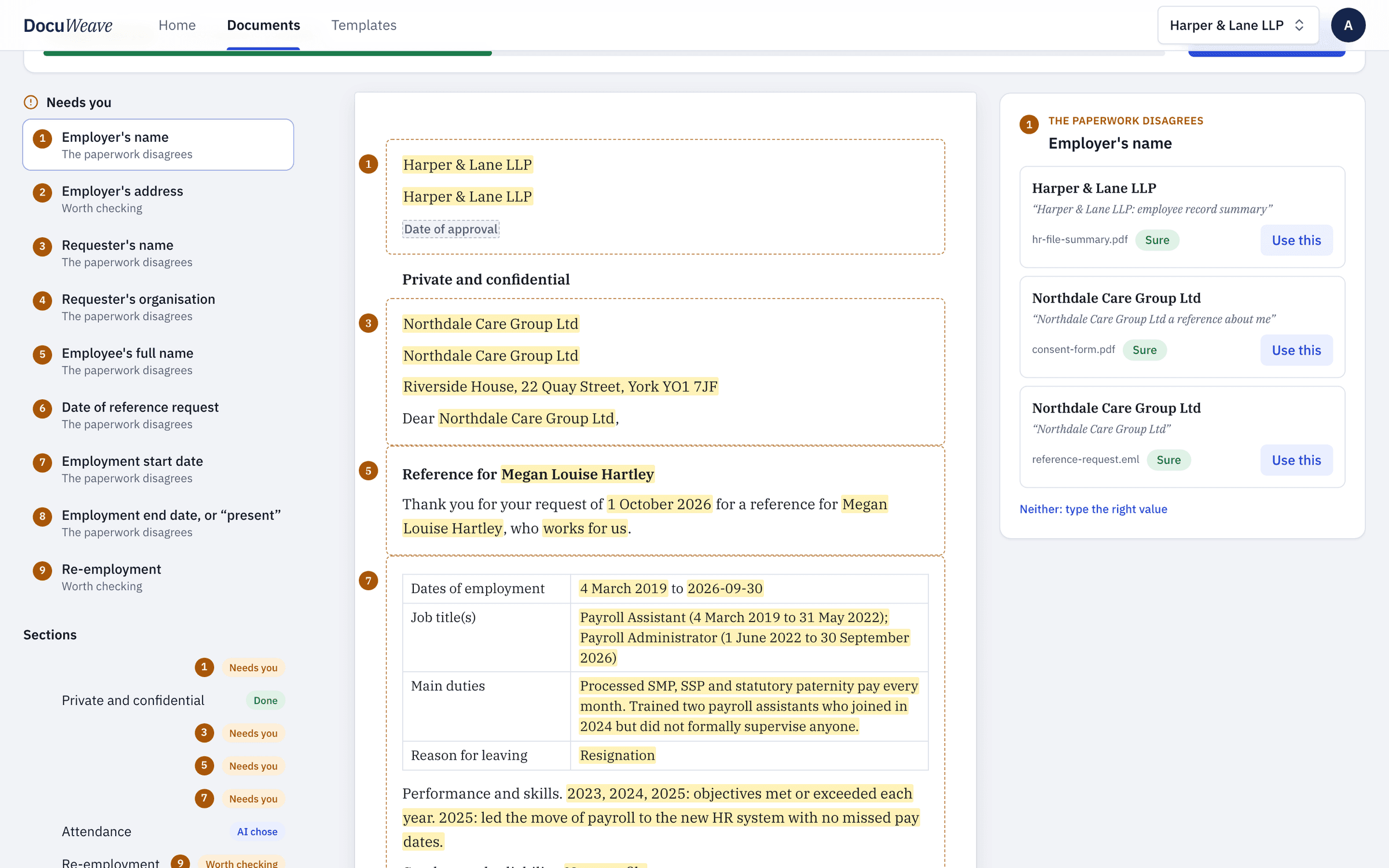Select the Employer's address issue
1389x868 pixels.
(158, 199)
